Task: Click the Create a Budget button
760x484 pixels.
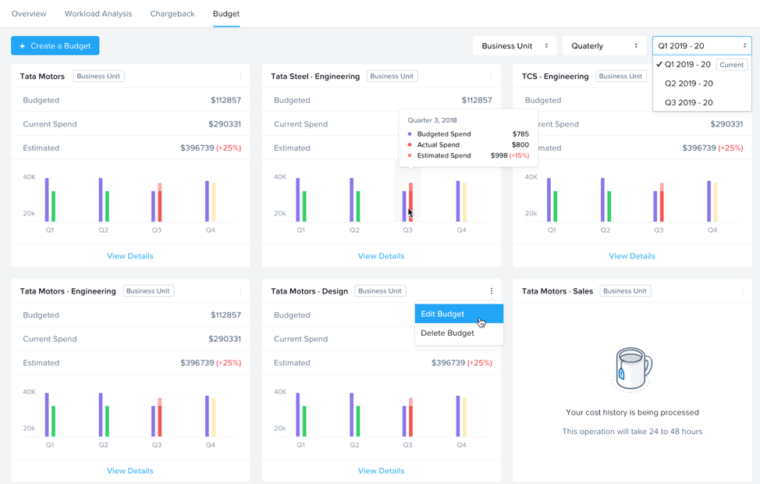Action: [x=55, y=46]
